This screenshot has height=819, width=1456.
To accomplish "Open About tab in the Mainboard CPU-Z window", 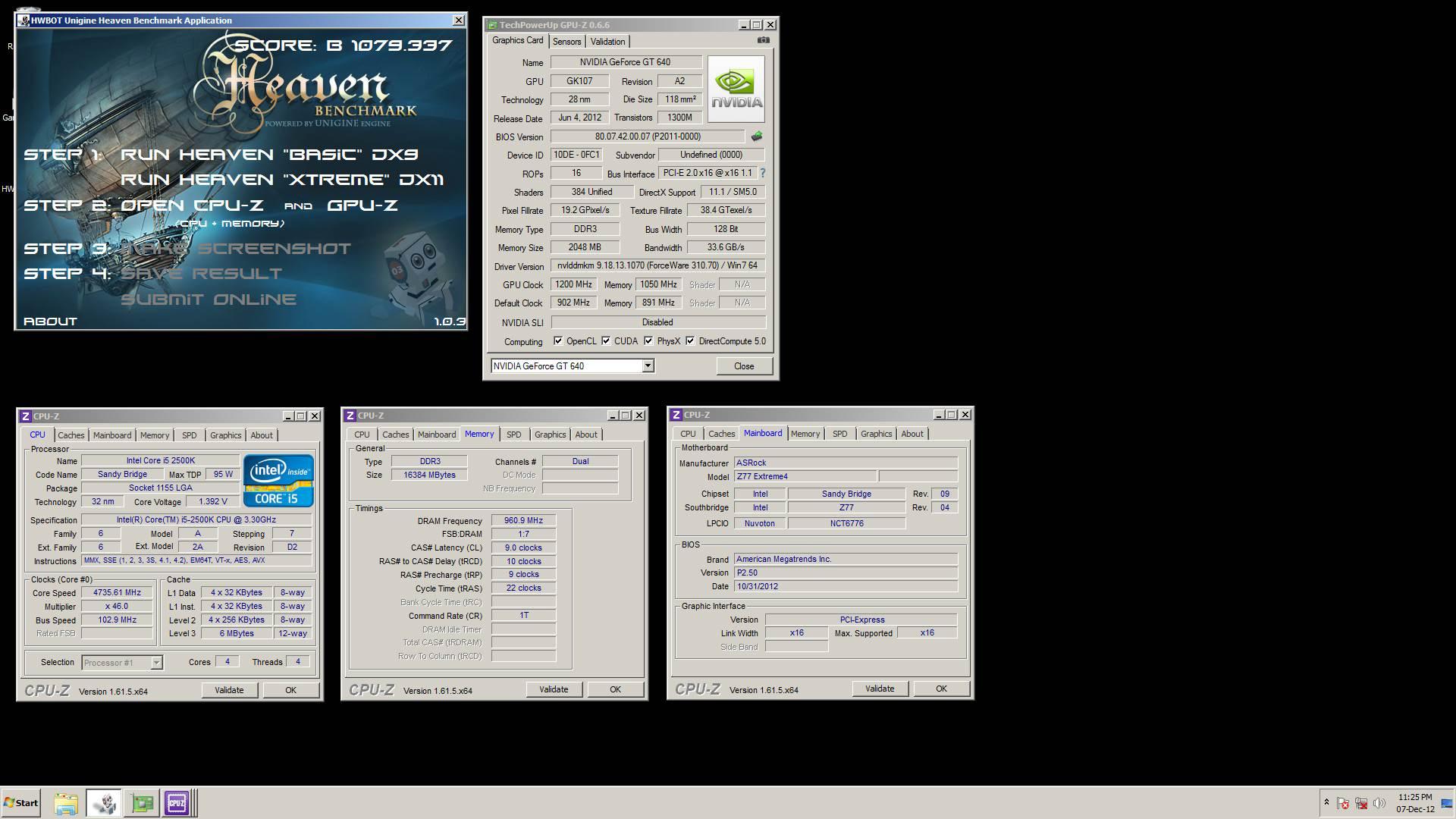I will (912, 434).
